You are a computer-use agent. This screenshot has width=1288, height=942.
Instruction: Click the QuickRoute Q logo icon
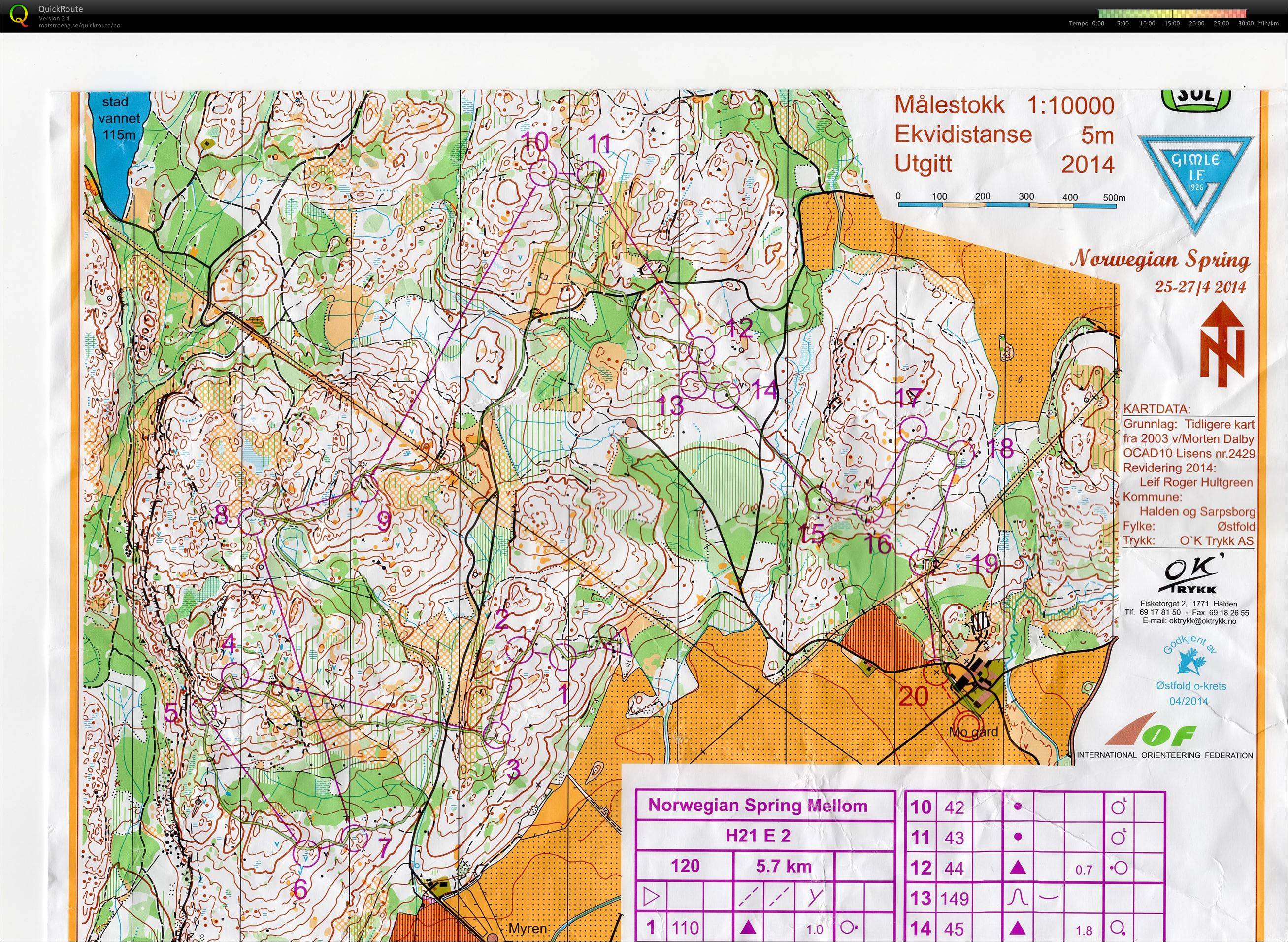coord(19,15)
